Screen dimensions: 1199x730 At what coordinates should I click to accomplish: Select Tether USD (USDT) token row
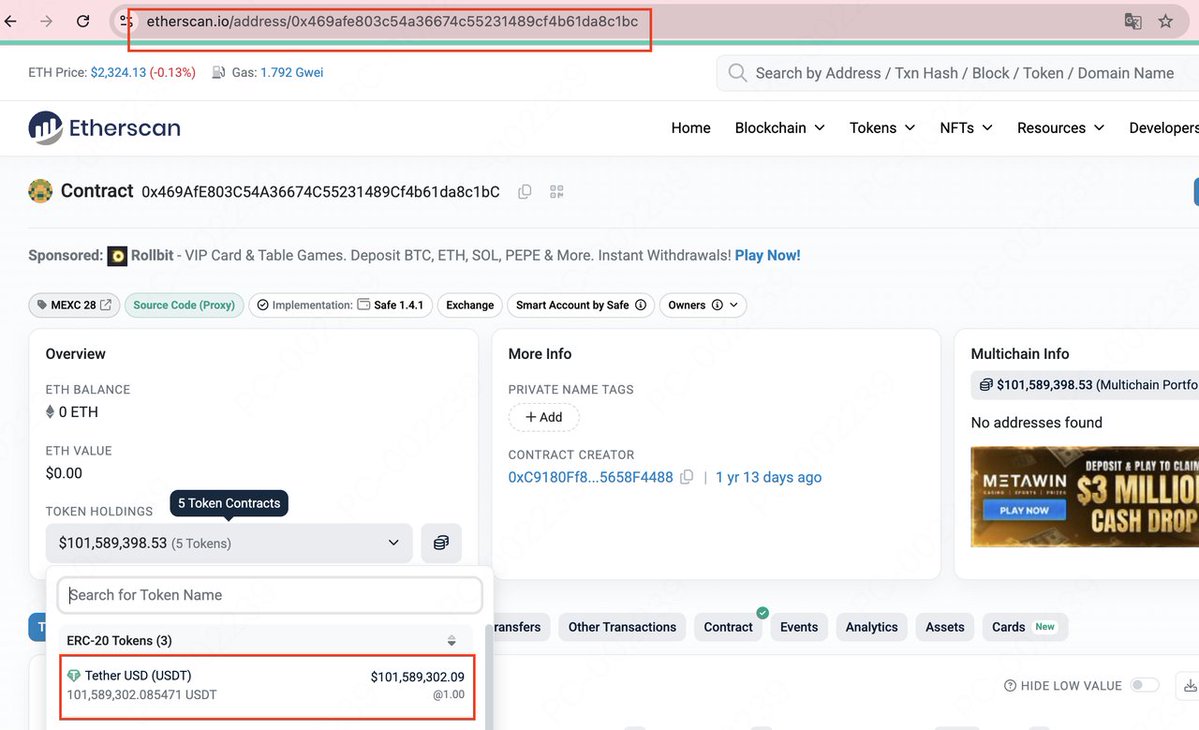tap(268, 686)
